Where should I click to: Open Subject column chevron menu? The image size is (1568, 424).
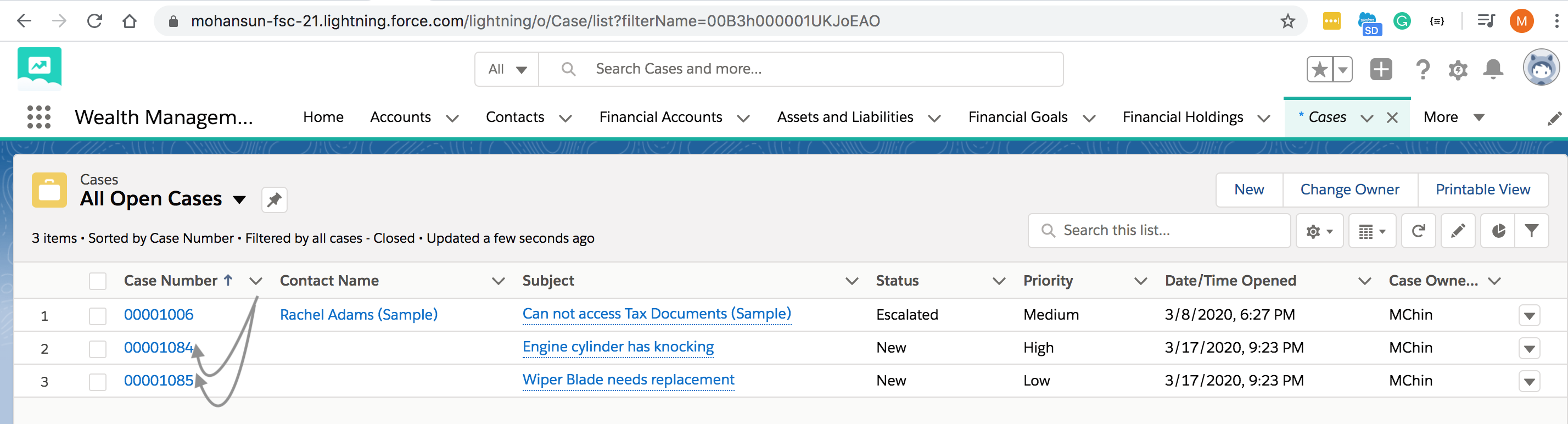click(852, 281)
